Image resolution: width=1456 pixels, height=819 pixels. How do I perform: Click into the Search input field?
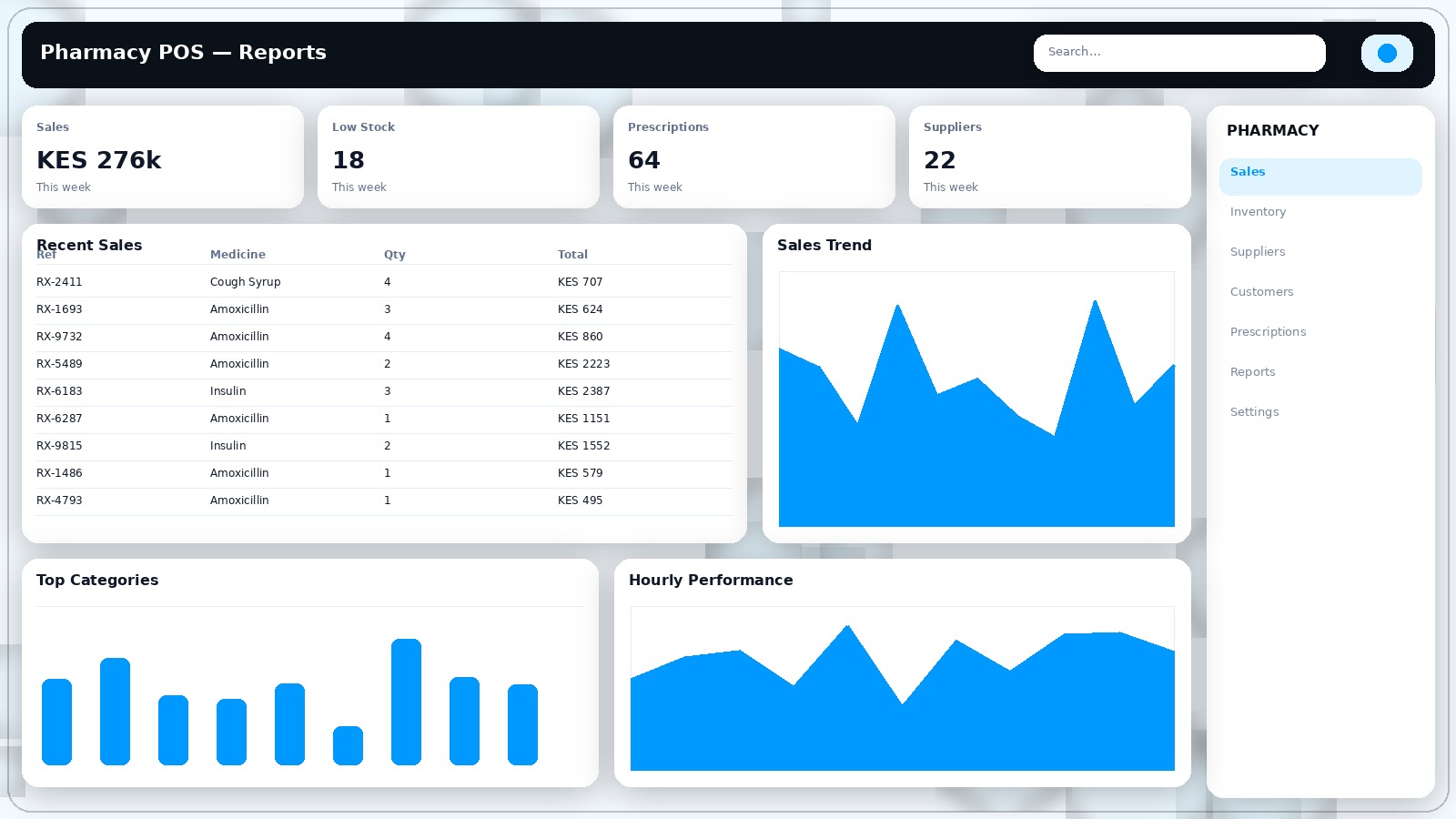point(1178,53)
